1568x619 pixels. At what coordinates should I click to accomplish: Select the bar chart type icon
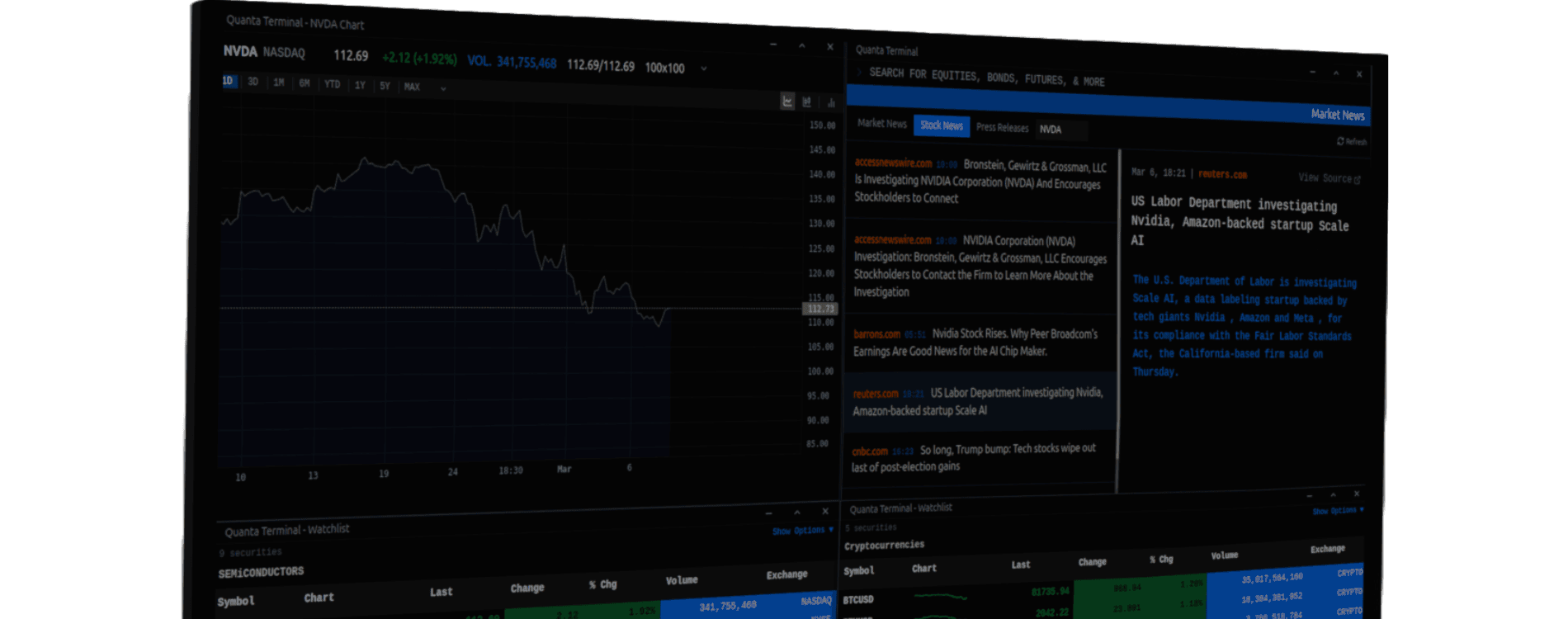pos(831,103)
